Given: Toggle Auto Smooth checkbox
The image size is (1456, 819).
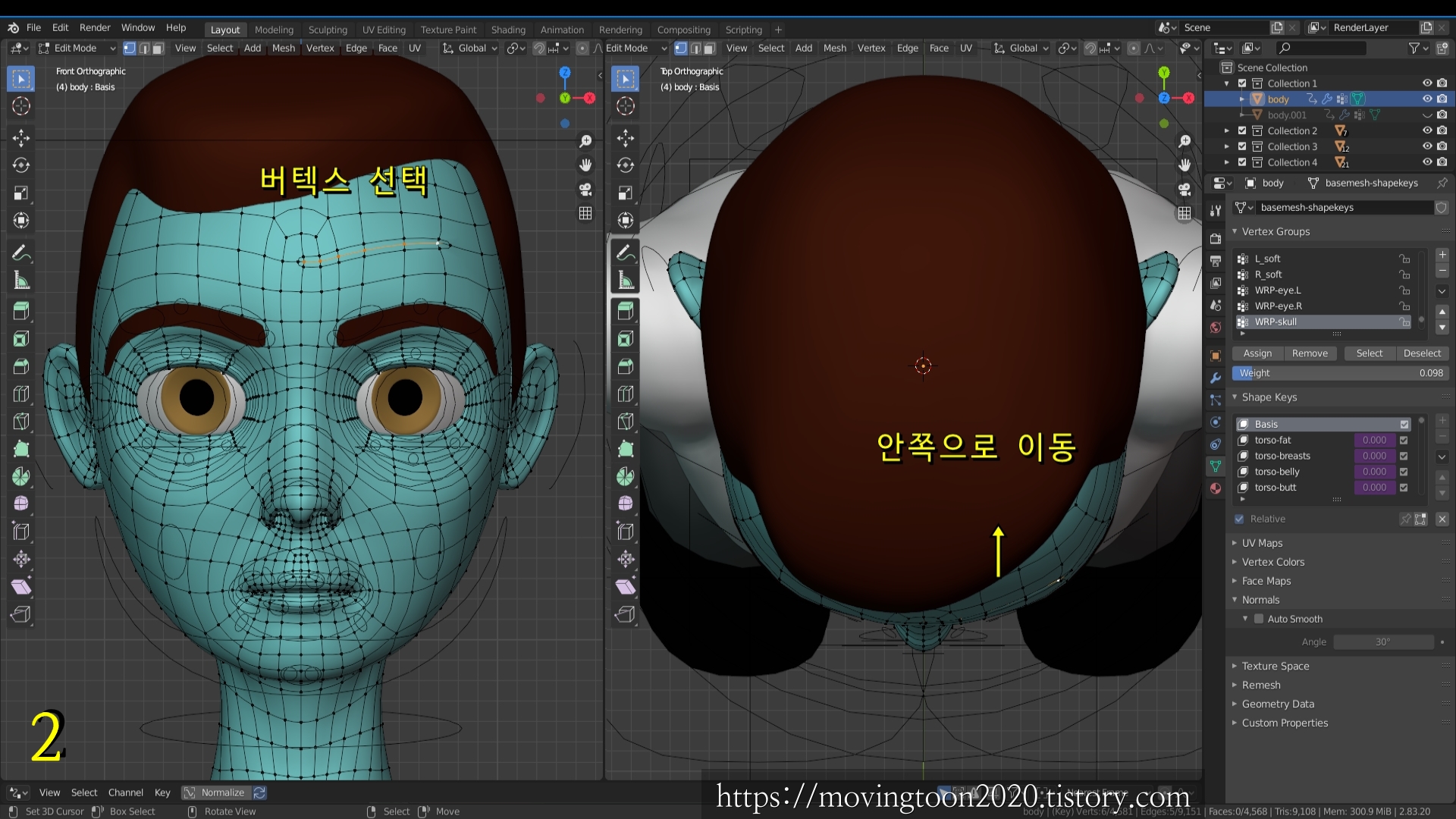Looking at the screenshot, I should pos(1259,620).
